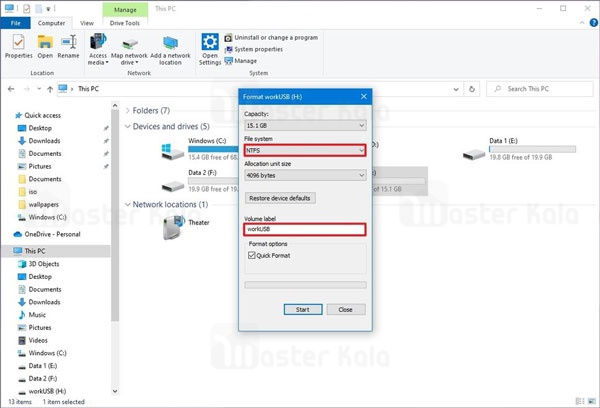Select Data 1 (E:) in navigation pane
Image resolution: width=600 pixels, height=408 pixels.
(x=38, y=366)
